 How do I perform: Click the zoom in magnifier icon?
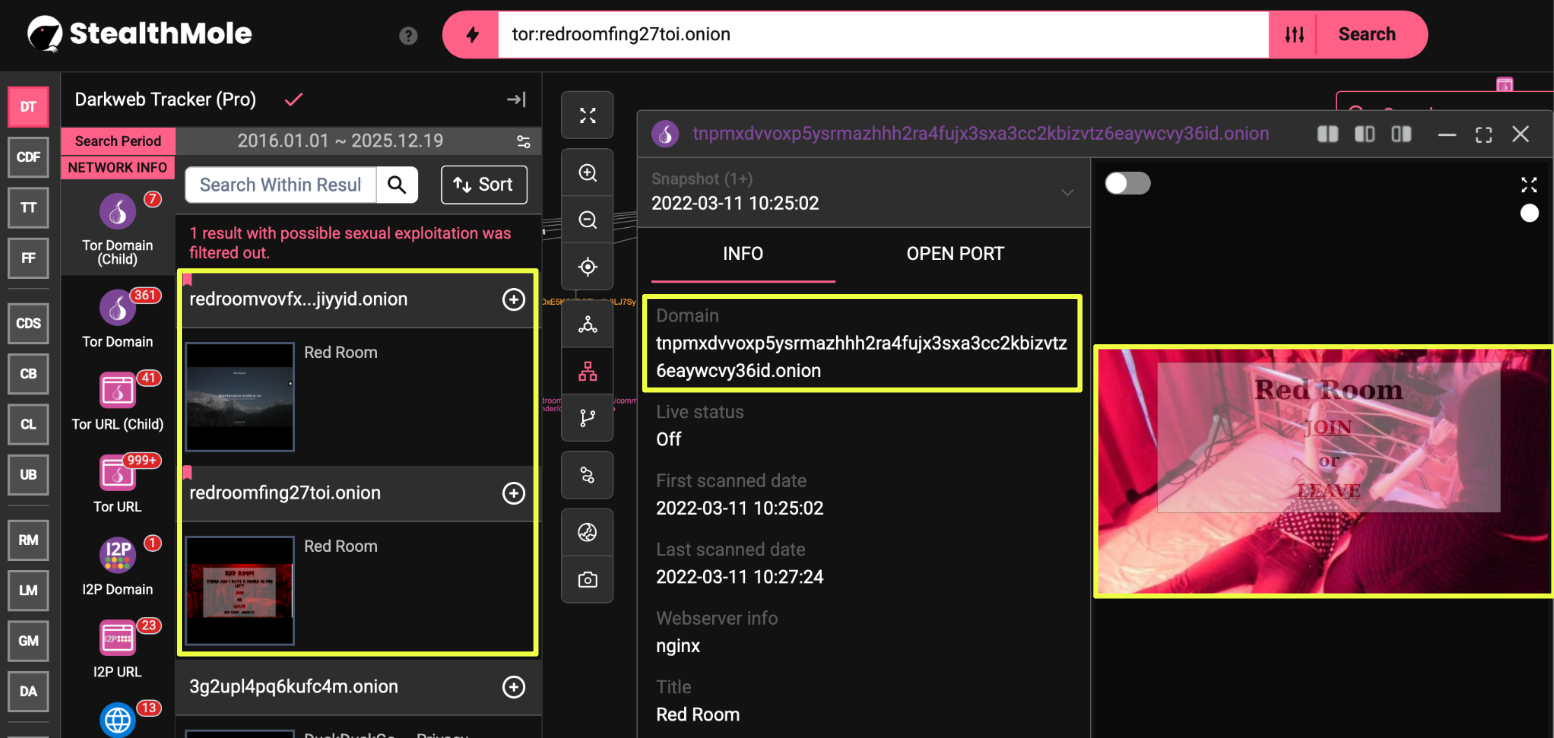click(x=588, y=173)
